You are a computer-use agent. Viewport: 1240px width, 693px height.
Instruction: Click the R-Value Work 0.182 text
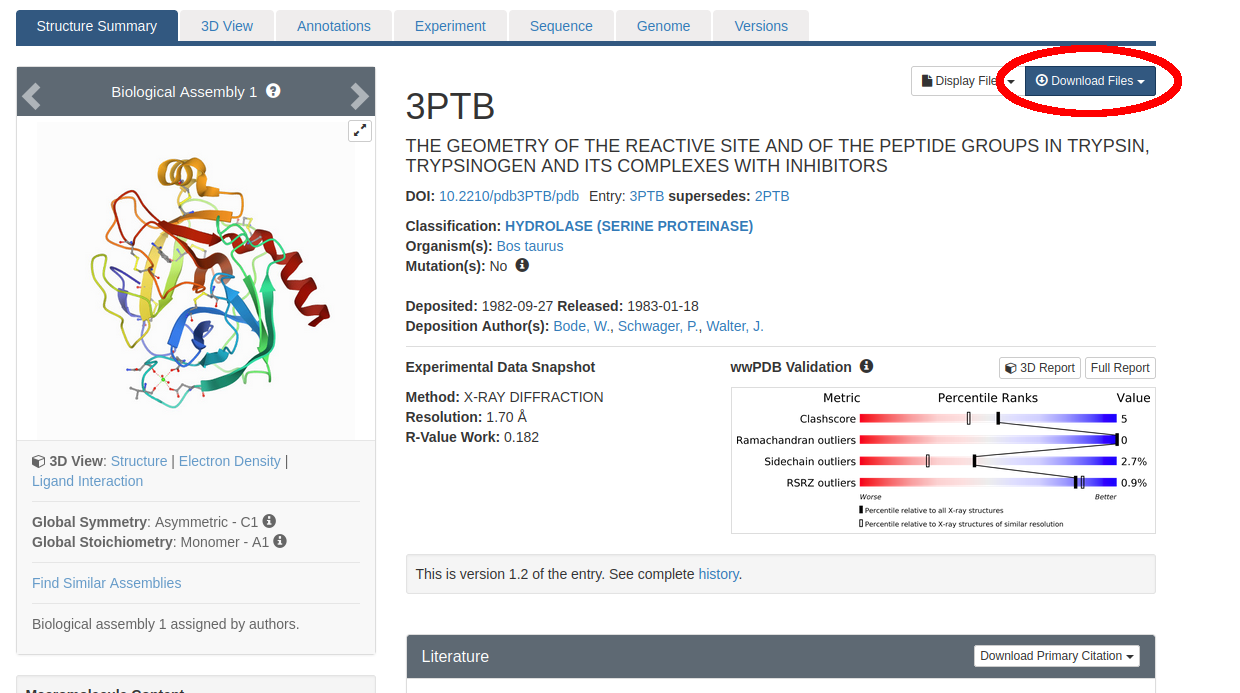(472, 437)
